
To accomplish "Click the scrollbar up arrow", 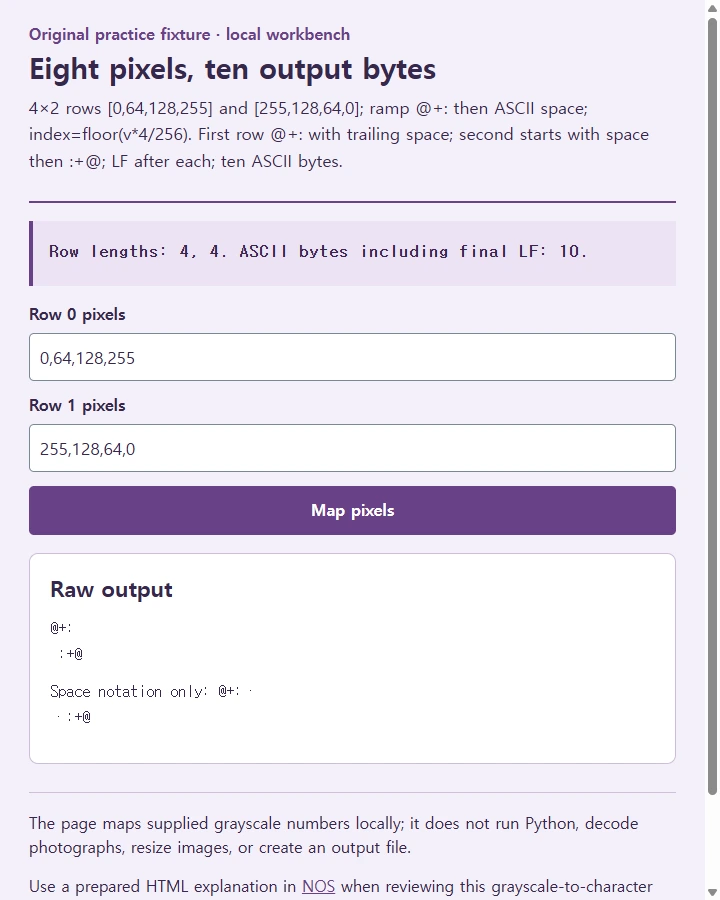I will tap(712, 7).
